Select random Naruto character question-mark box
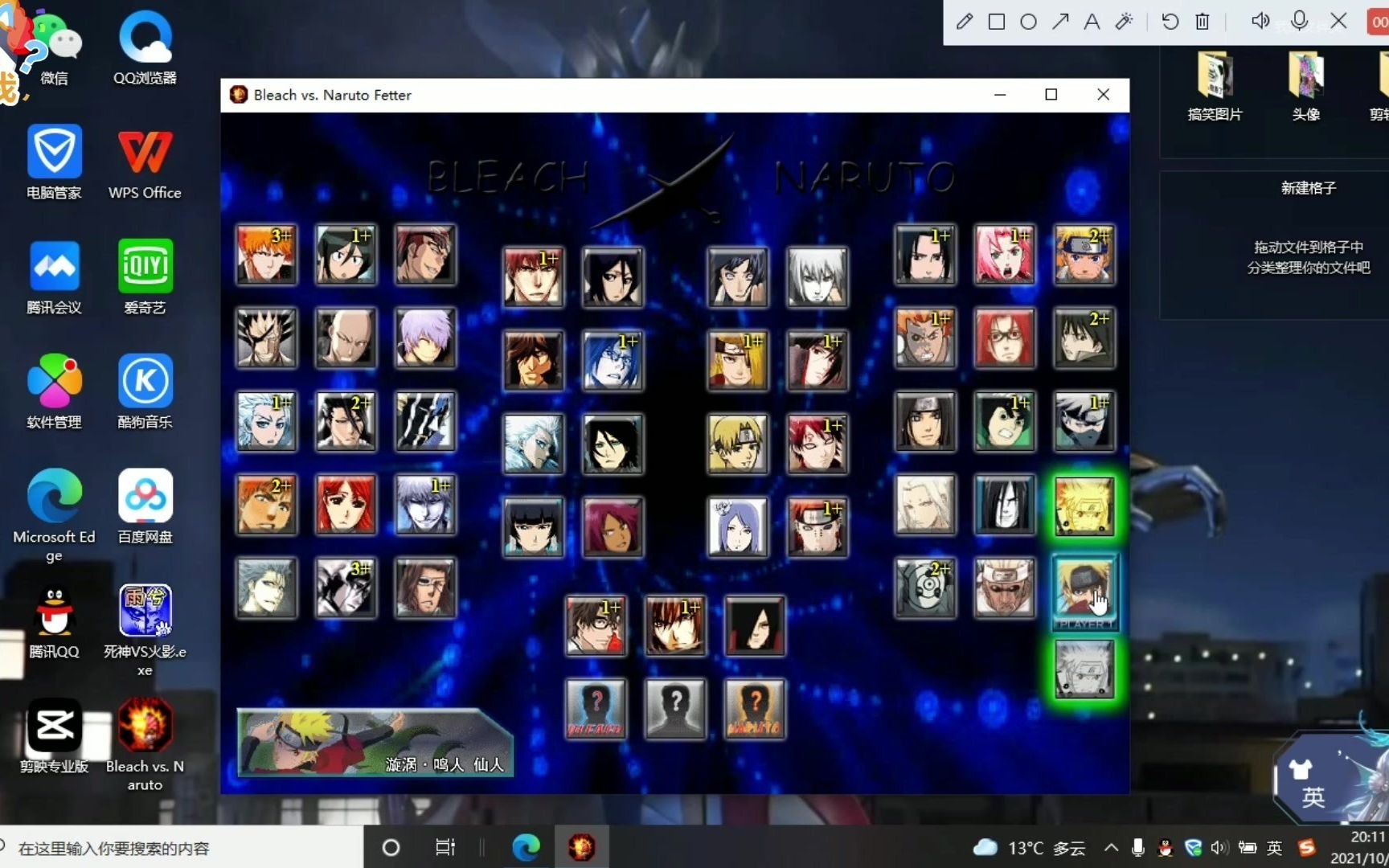The width and height of the screenshot is (1389, 868). click(755, 710)
